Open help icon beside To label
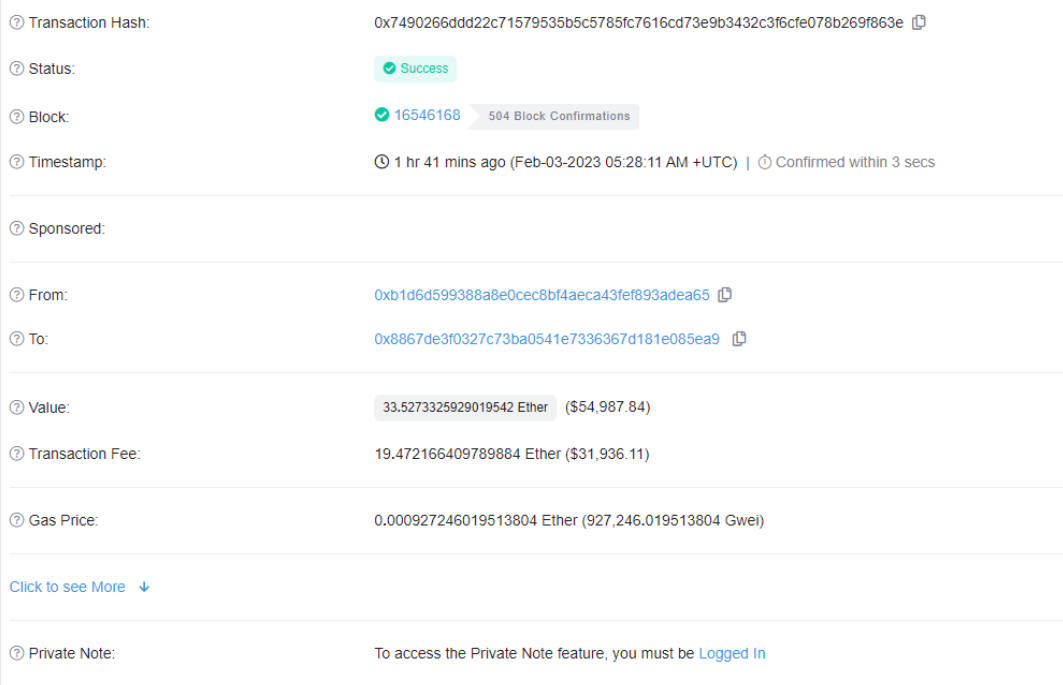The width and height of the screenshot is (1063, 685). coord(17,338)
